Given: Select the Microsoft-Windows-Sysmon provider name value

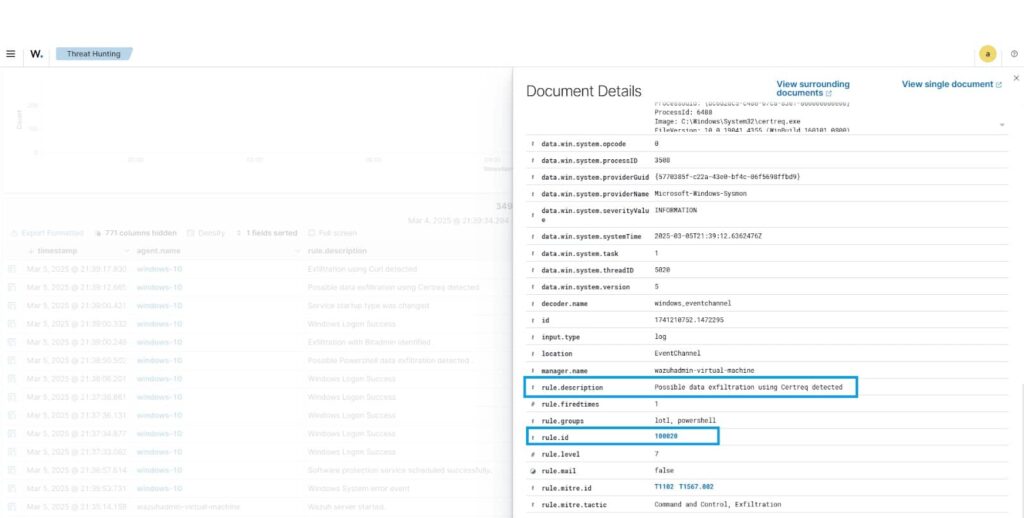Looking at the screenshot, I should pos(700,194).
